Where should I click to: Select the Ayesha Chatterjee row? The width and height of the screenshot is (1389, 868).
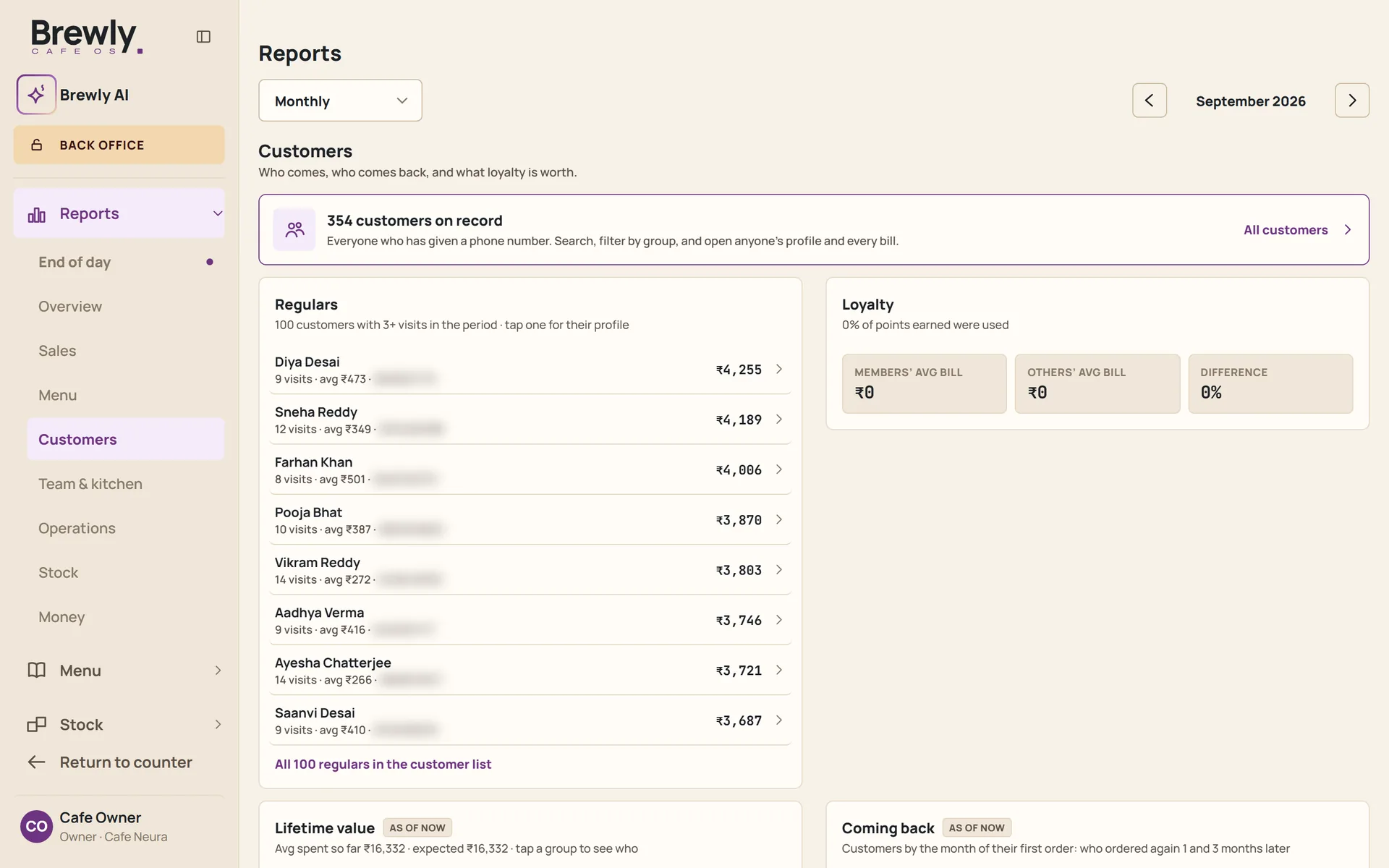point(530,671)
